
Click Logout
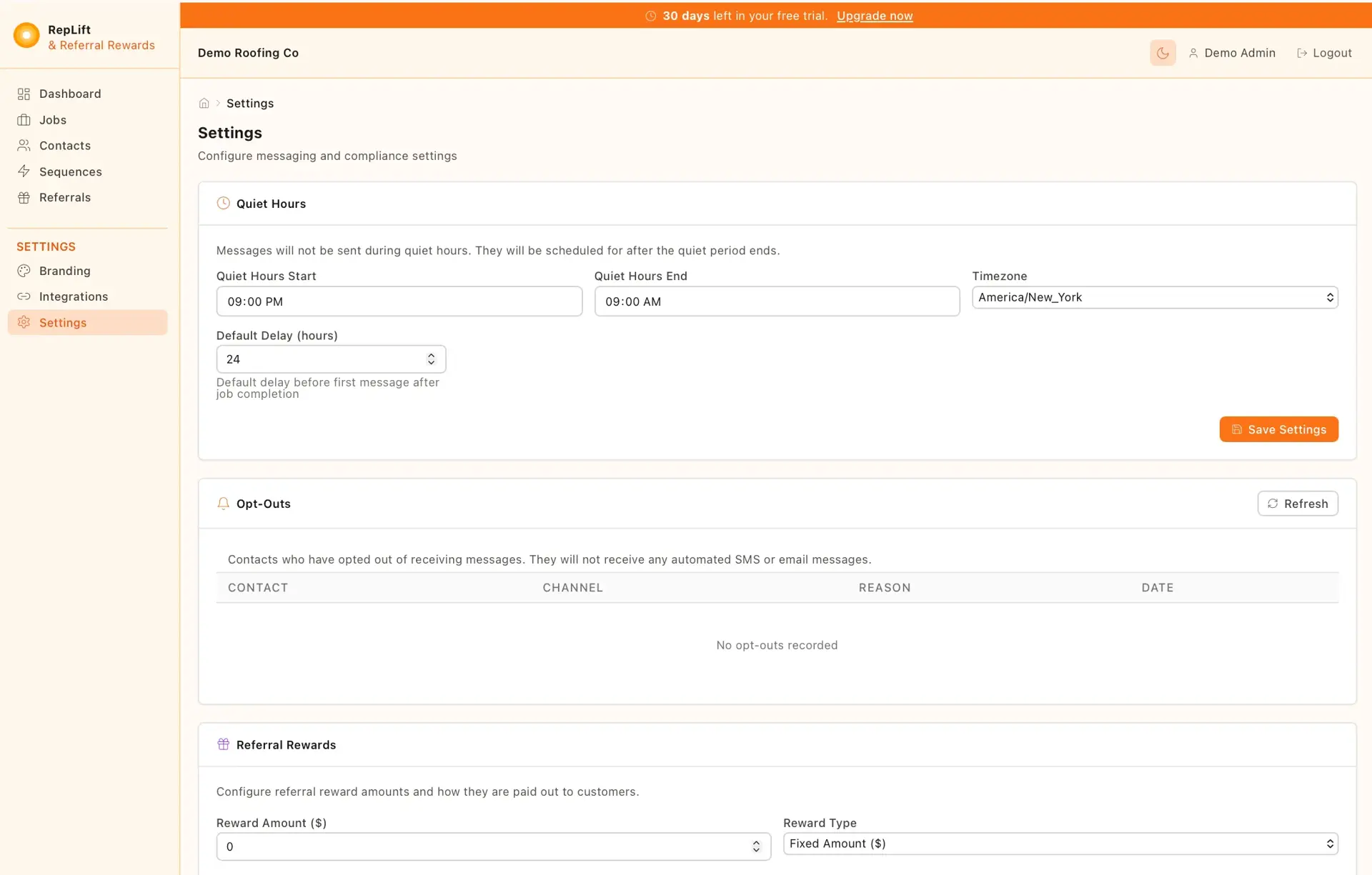(x=1324, y=53)
